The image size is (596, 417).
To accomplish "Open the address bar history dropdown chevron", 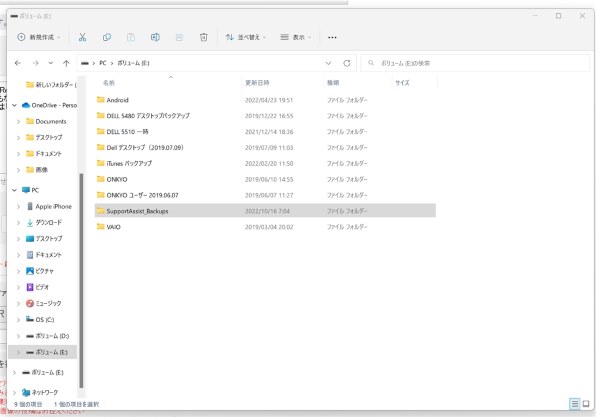I will (328, 63).
